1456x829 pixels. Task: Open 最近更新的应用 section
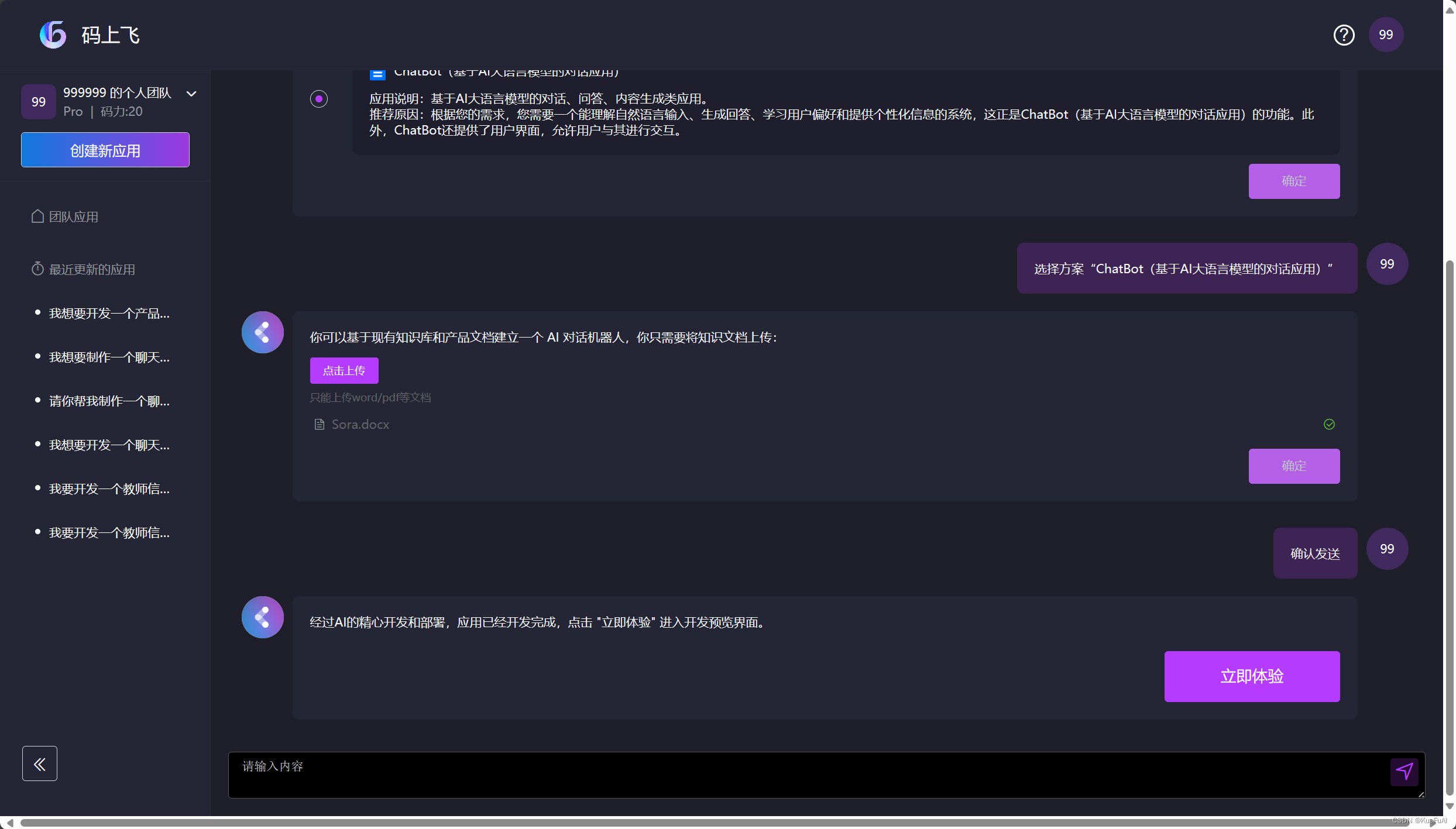tap(92, 270)
